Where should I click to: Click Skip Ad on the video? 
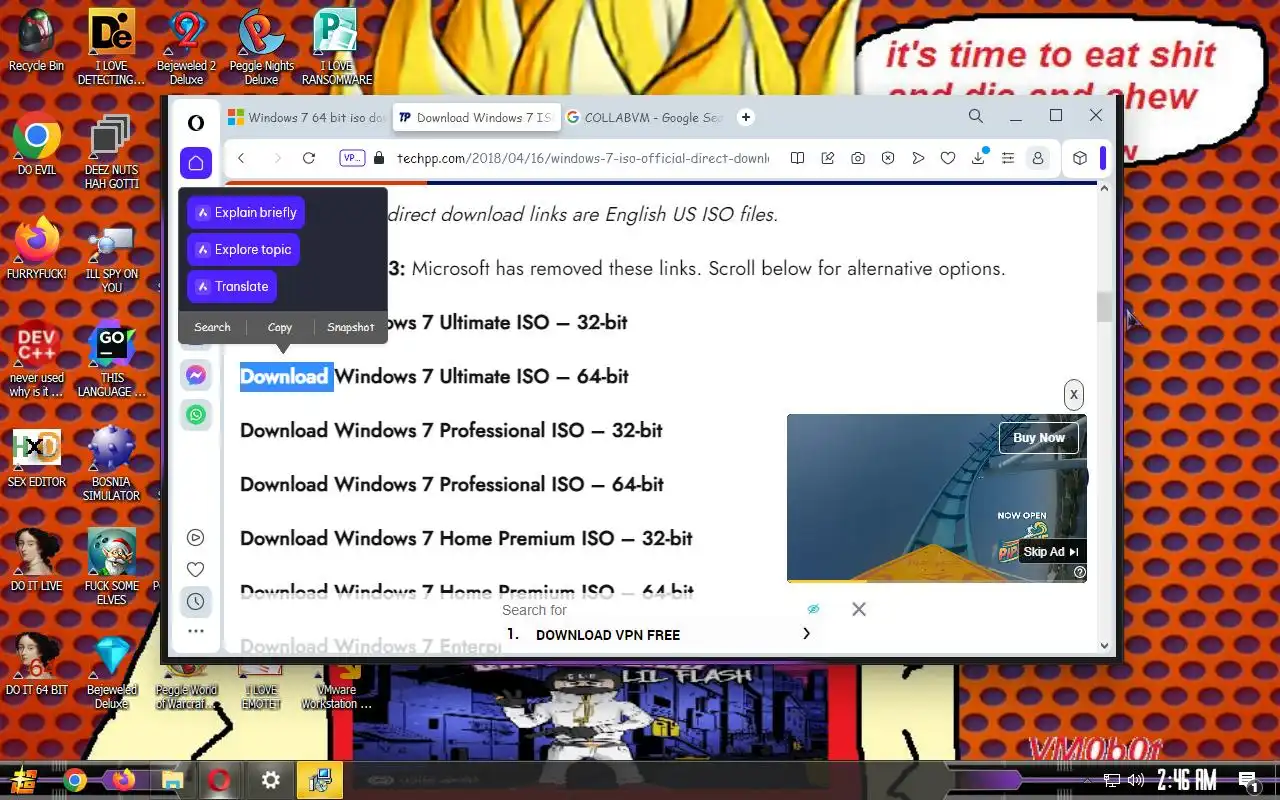click(1051, 552)
